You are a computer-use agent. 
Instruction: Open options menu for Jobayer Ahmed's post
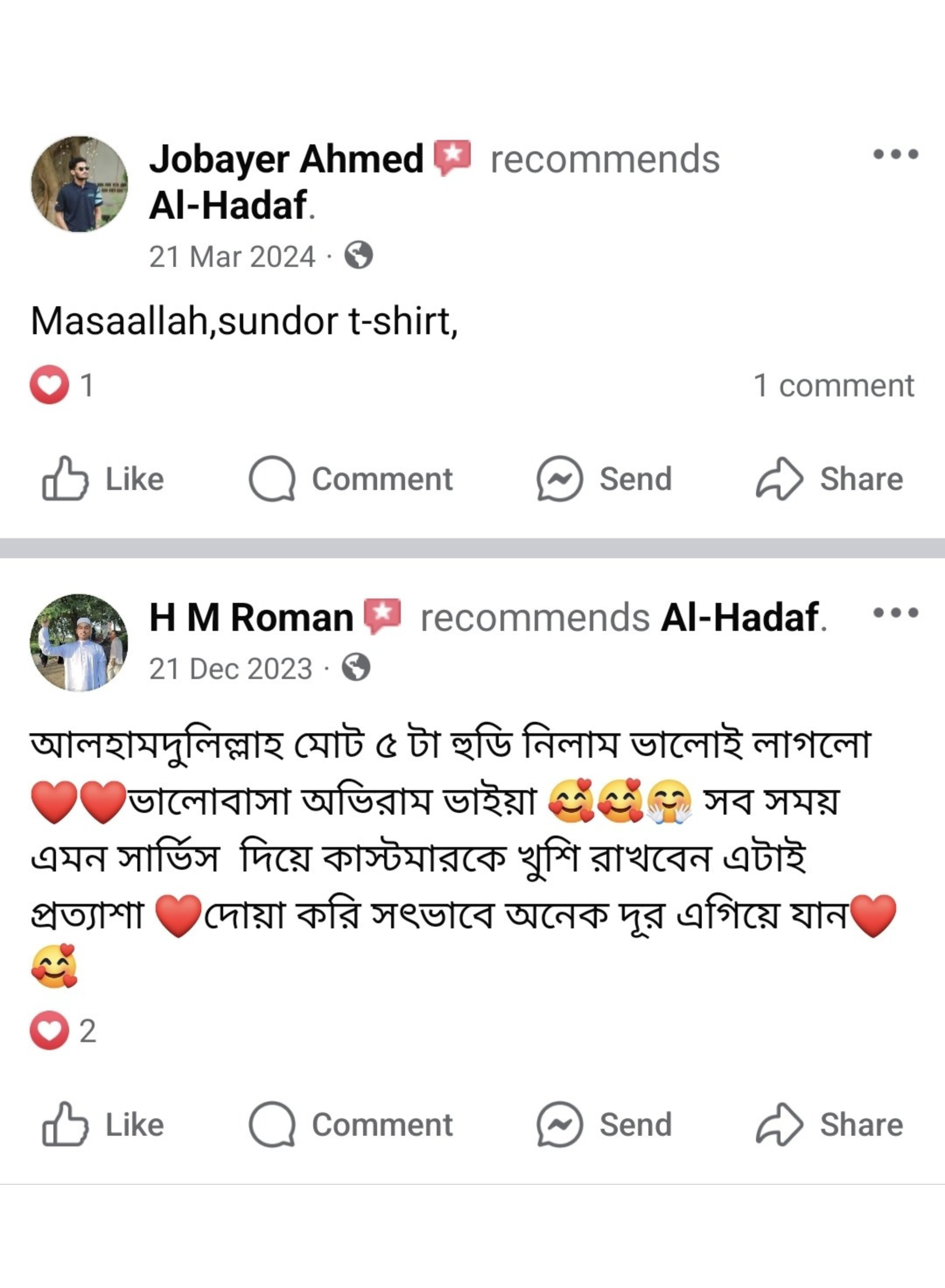click(x=895, y=154)
